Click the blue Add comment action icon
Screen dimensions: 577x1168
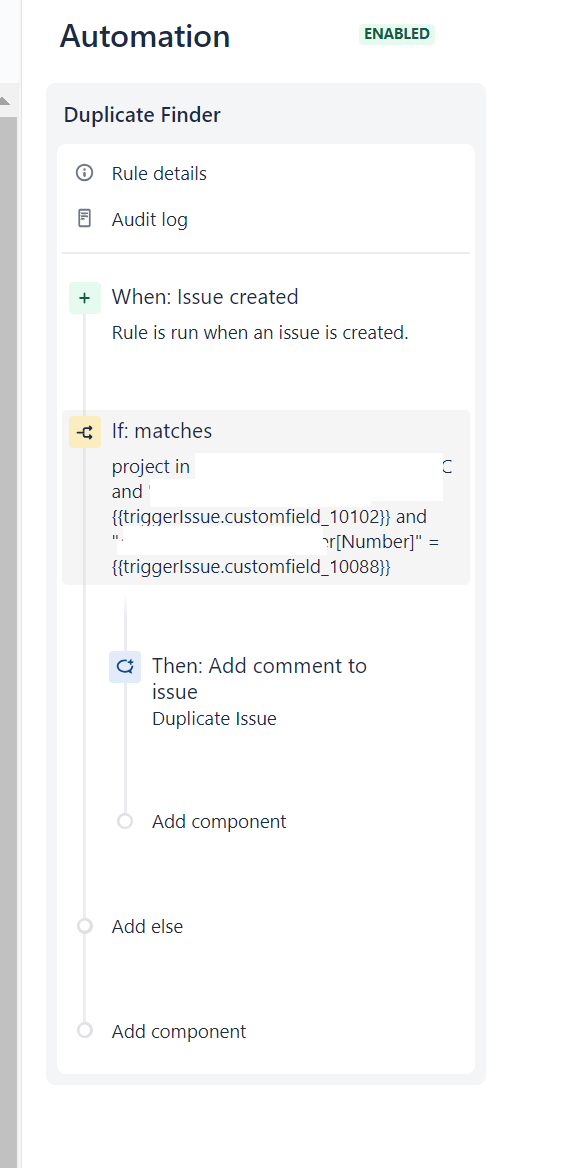click(125, 667)
